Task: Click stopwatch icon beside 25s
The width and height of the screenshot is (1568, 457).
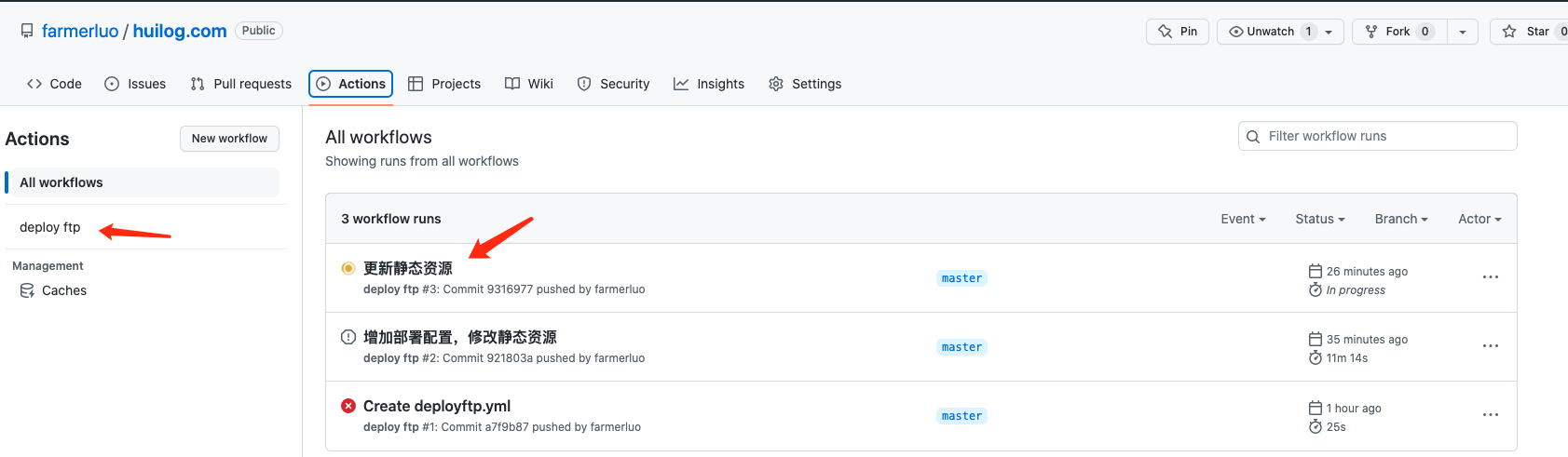Action: point(1316,427)
